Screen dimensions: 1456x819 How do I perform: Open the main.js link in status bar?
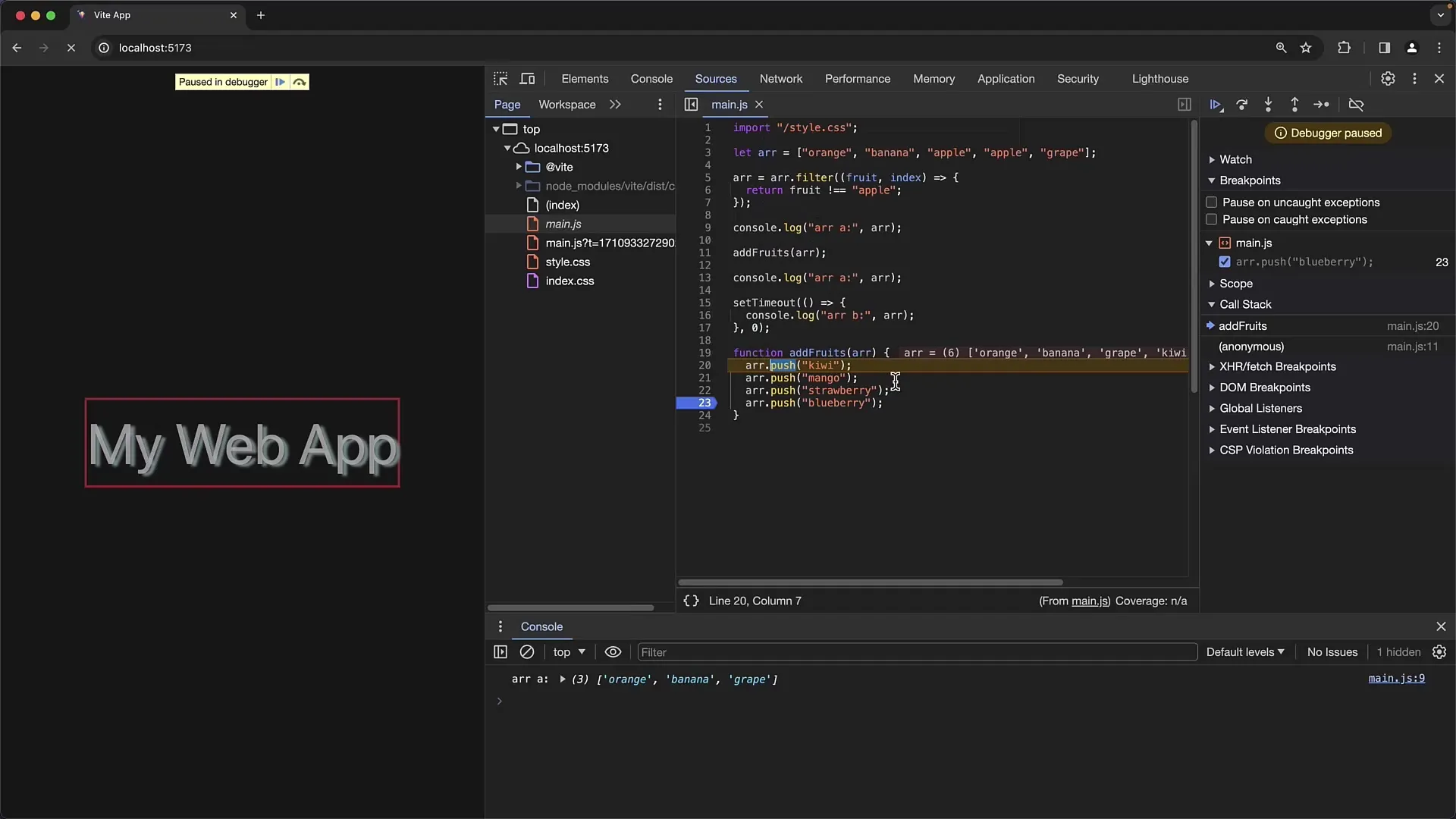click(1090, 601)
